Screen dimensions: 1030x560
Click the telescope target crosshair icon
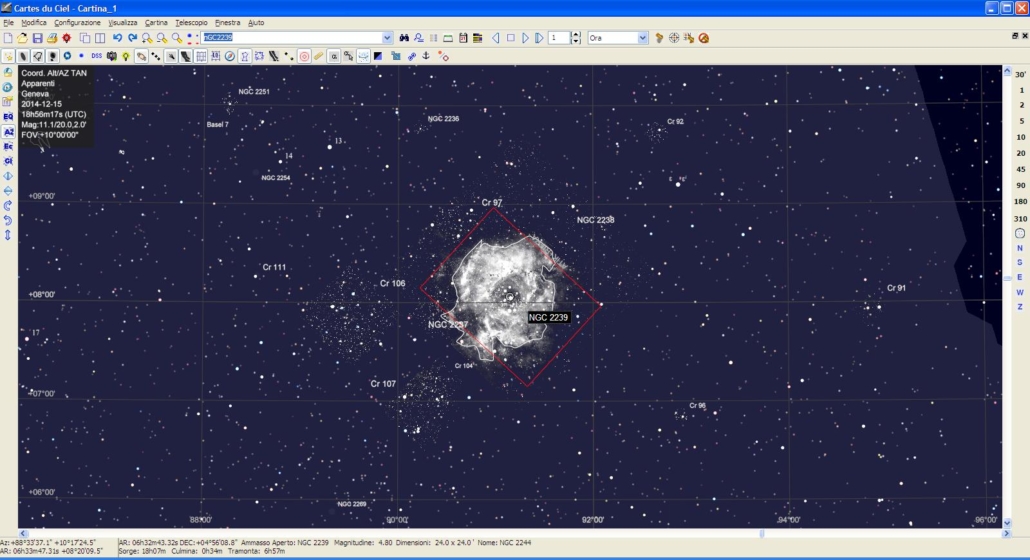(674, 38)
